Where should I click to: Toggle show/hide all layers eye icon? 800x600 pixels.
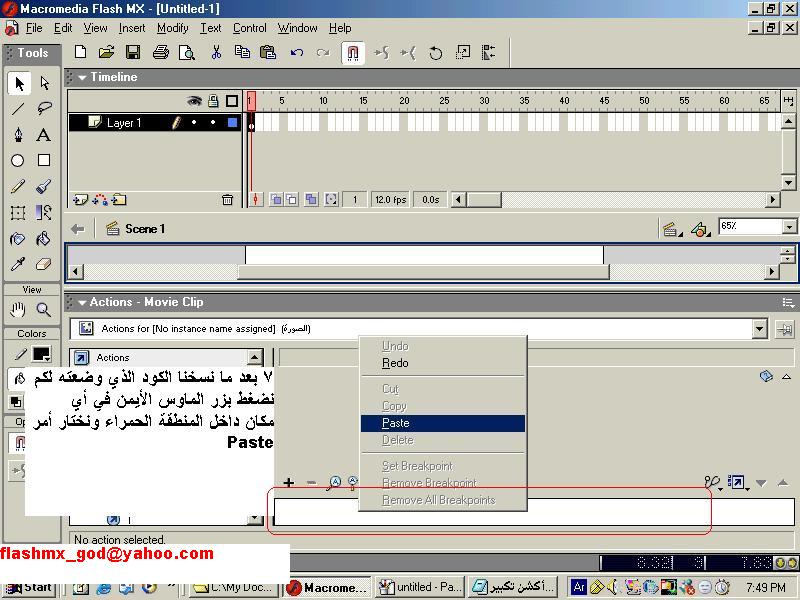194,101
